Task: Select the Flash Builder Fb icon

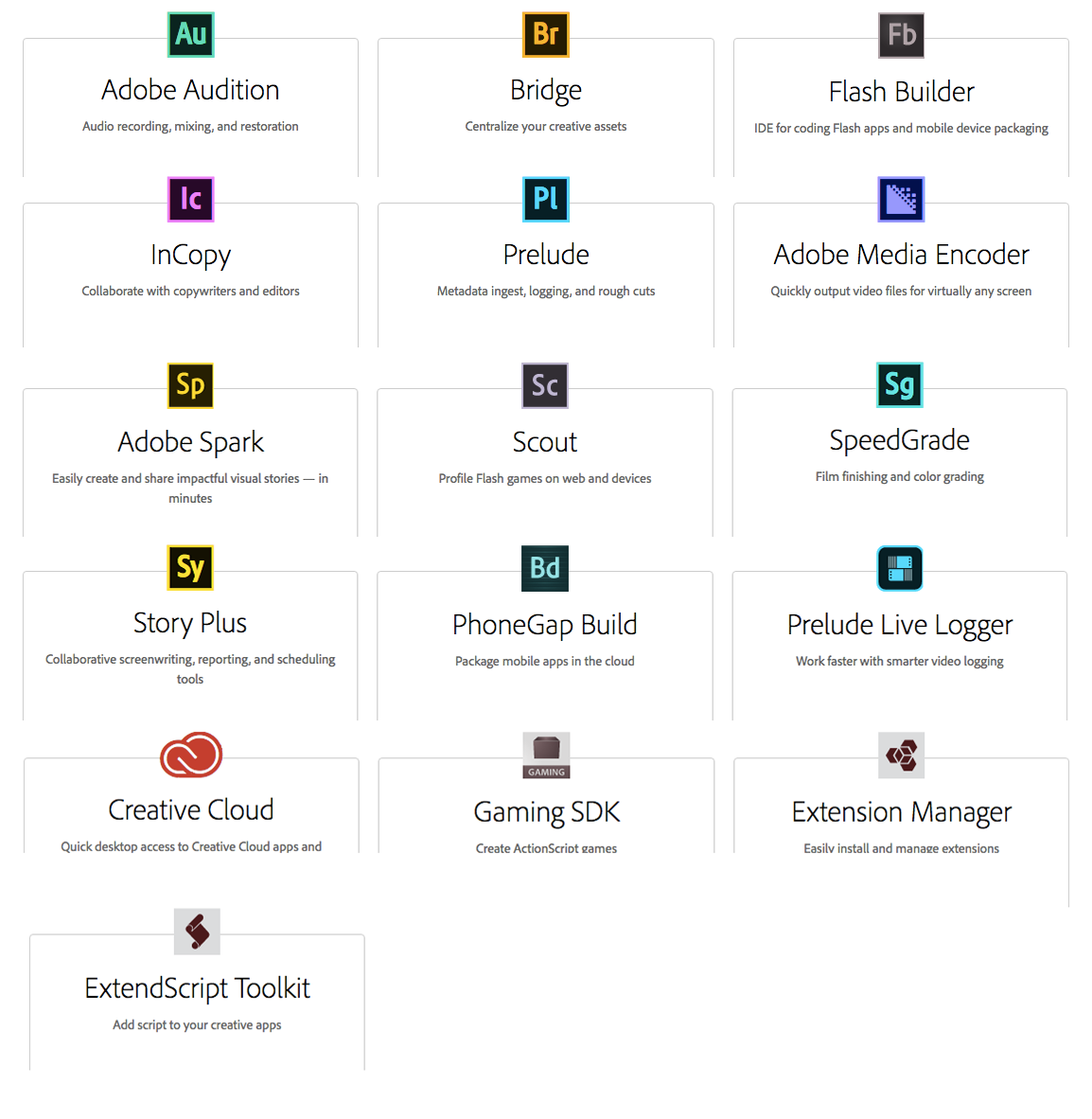Action: point(901,36)
